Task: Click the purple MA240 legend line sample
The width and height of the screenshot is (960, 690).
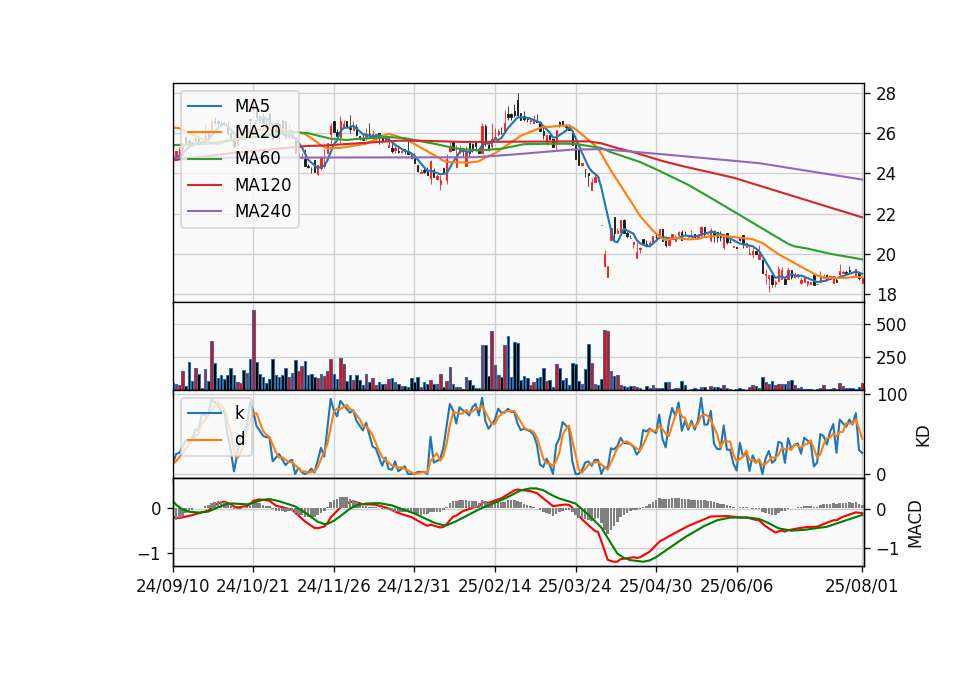Action: [x=204, y=211]
